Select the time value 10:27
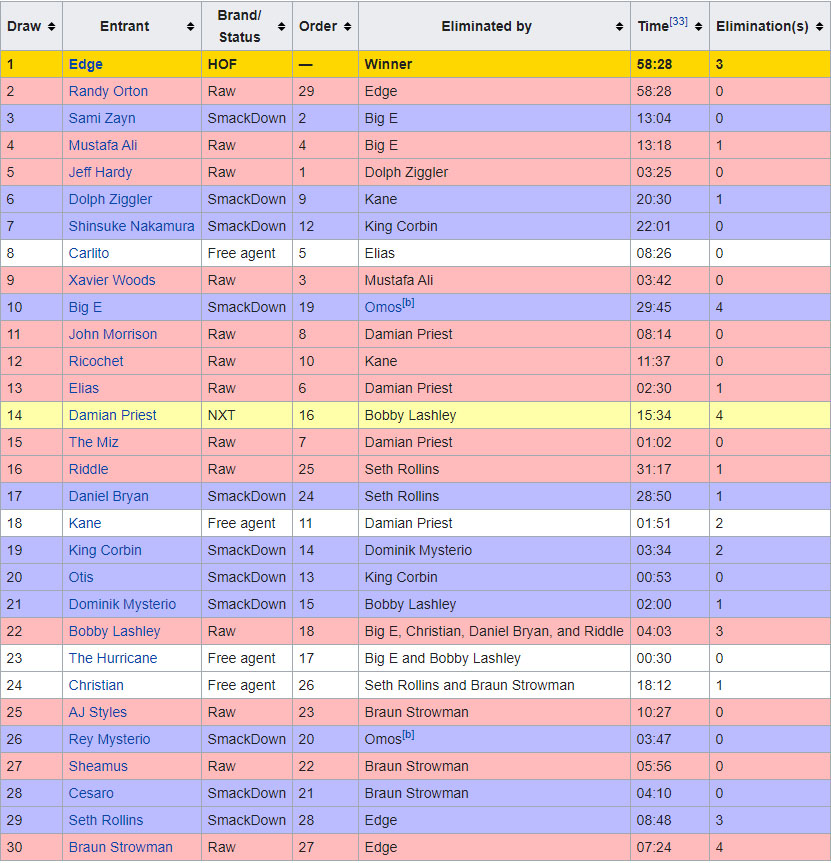 pyautogui.click(x=654, y=712)
